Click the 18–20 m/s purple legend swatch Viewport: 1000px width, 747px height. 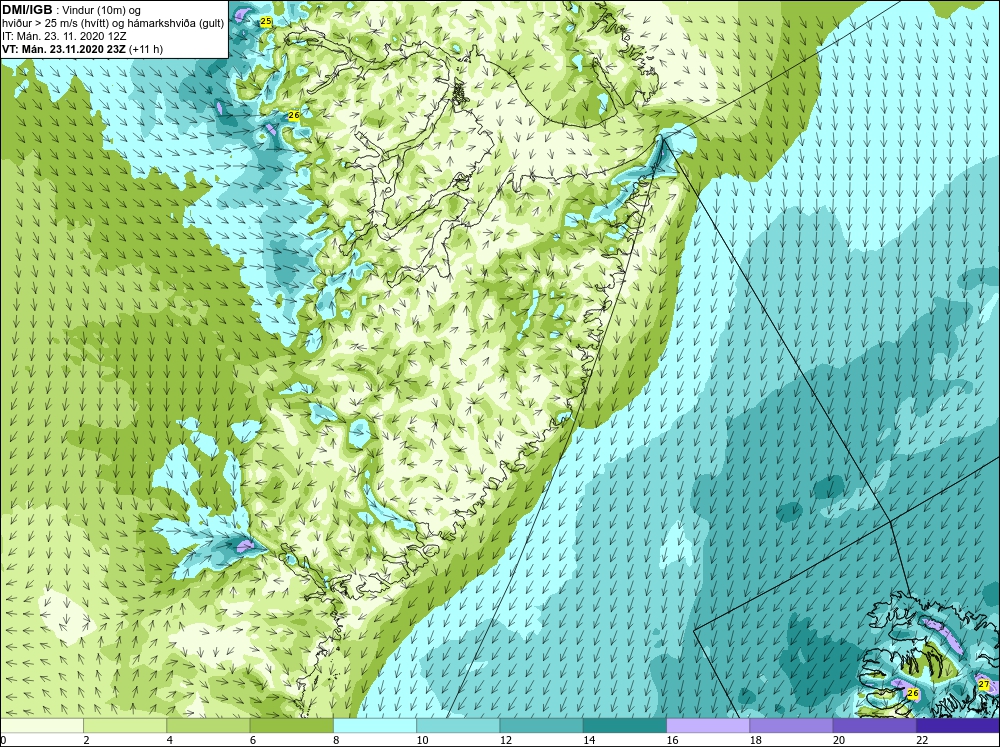click(x=791, y=726)
